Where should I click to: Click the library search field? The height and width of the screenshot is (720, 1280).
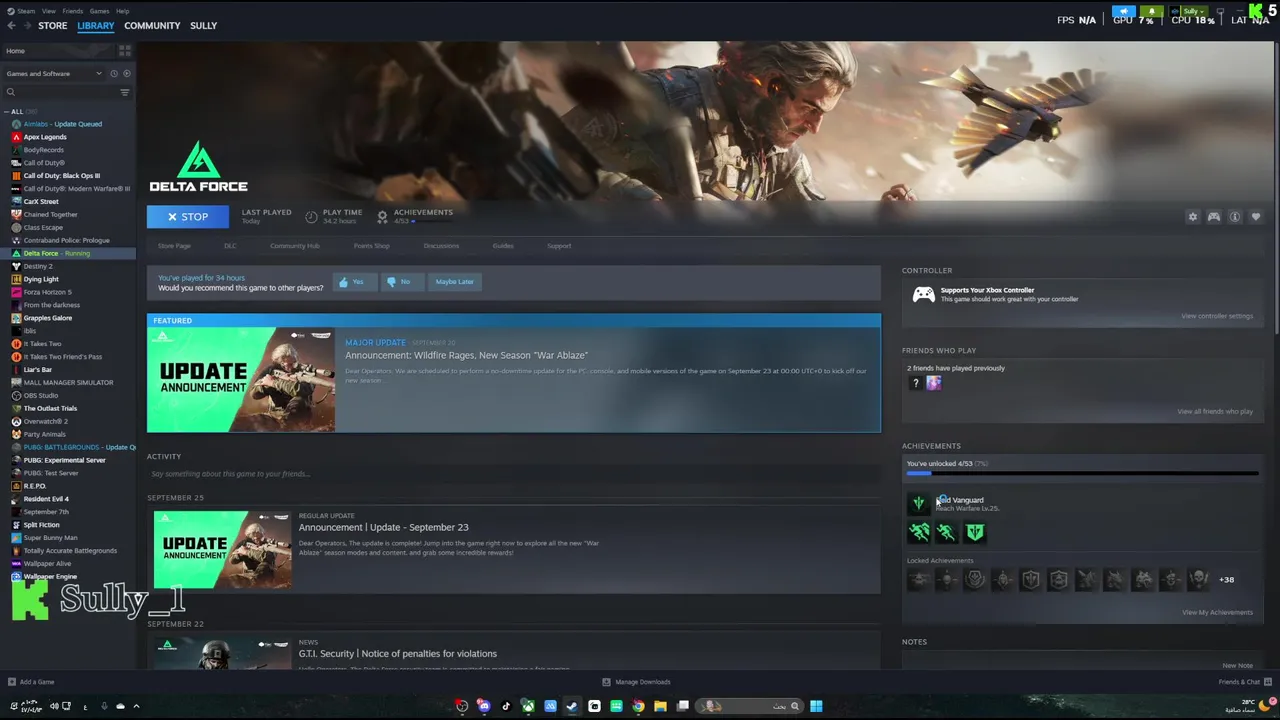[x=60, y=92]
